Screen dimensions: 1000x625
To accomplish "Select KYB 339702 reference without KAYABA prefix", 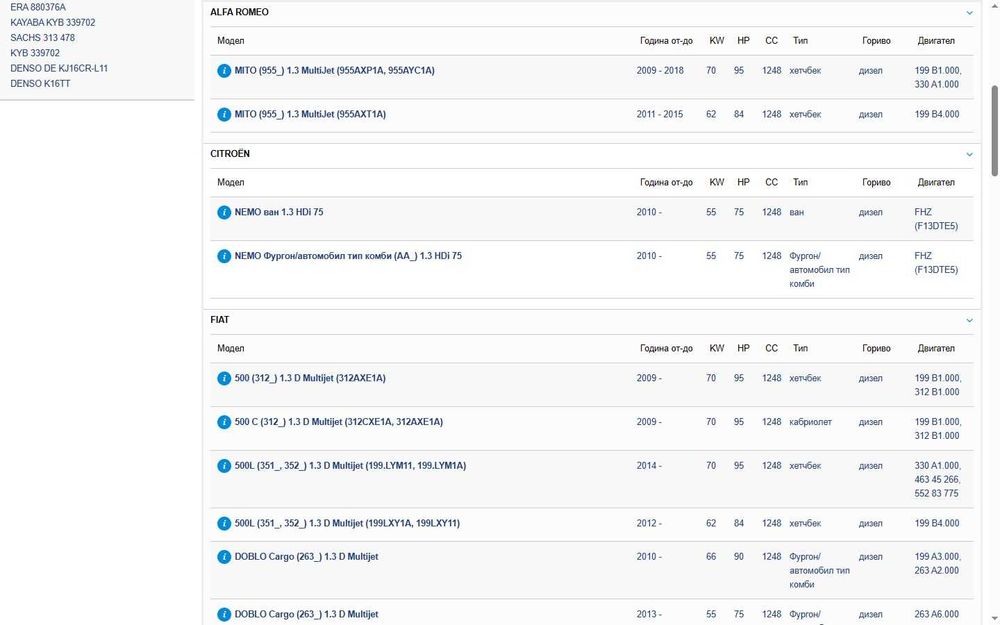I will coord(35,53).
